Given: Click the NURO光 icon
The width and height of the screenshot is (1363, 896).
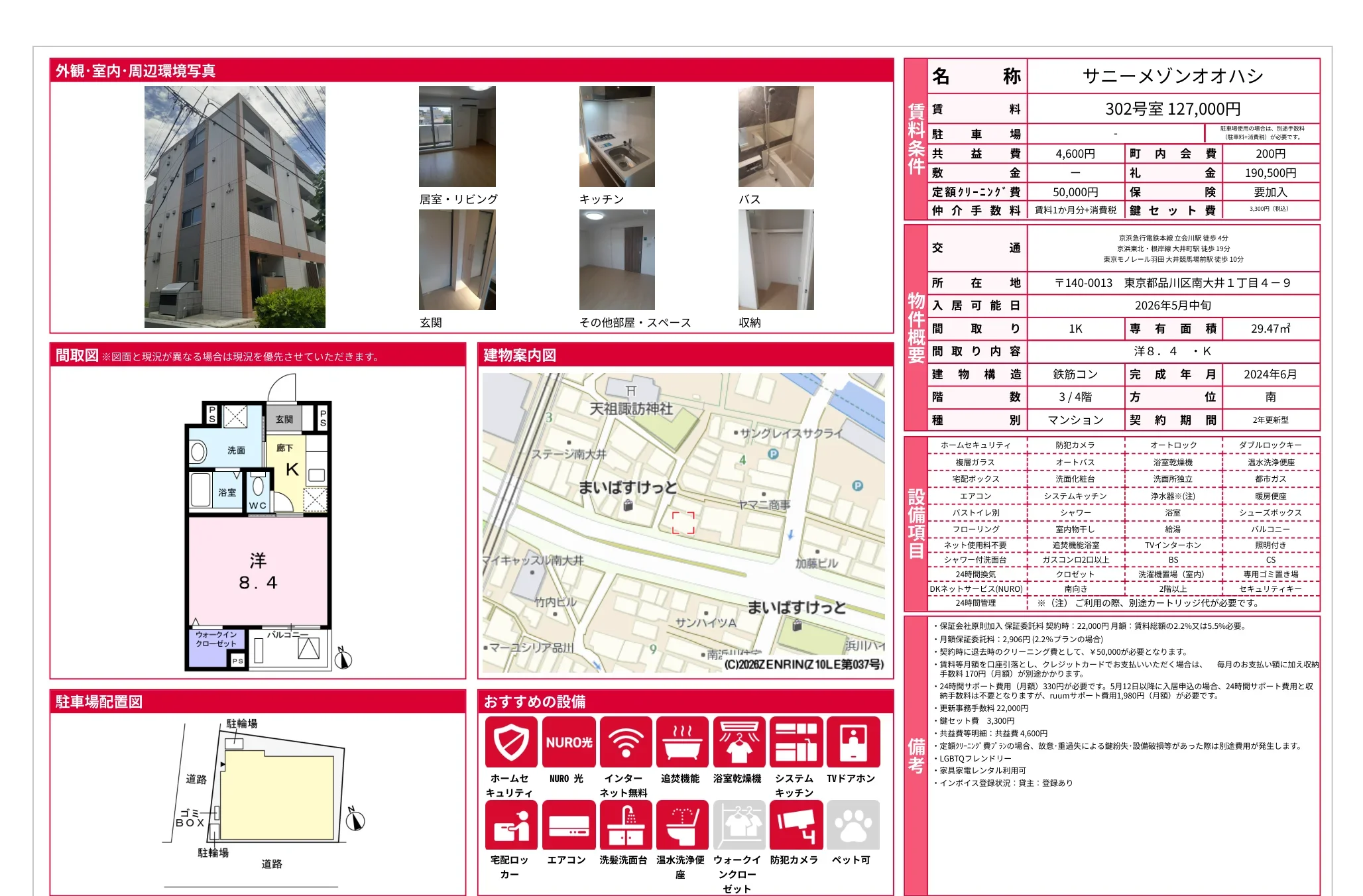Looking at the screenshot, I should (x=568, y=742).
